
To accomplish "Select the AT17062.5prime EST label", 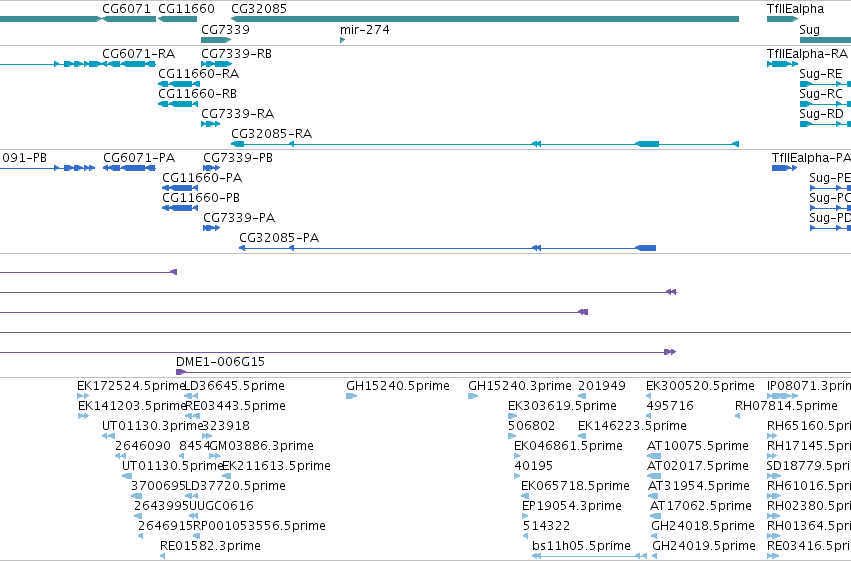I will tap(701, 506).
